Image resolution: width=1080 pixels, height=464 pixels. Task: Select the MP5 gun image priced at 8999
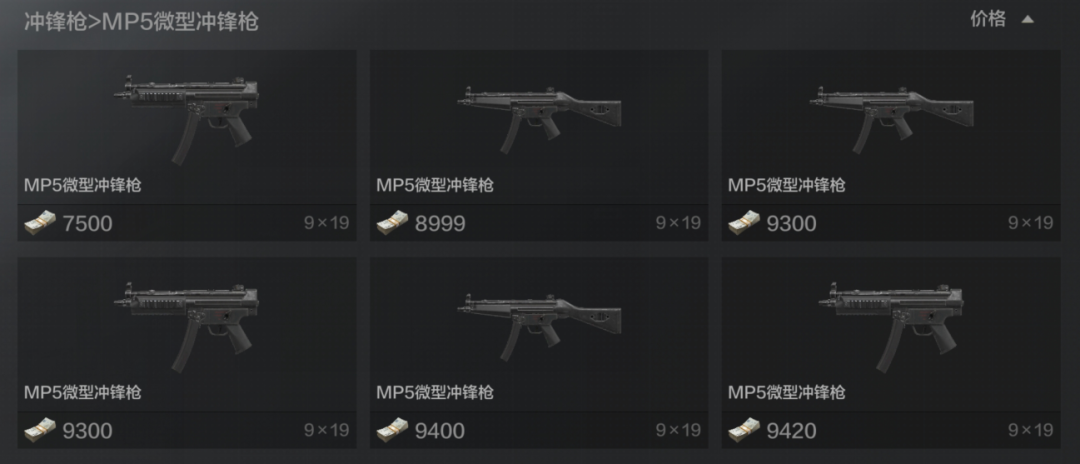tap(539, 120)
